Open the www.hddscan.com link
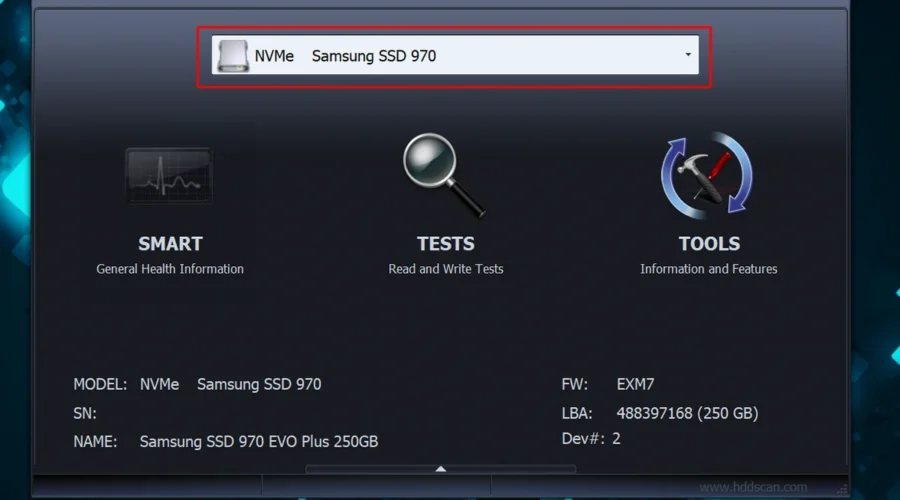 click(753, 487)
